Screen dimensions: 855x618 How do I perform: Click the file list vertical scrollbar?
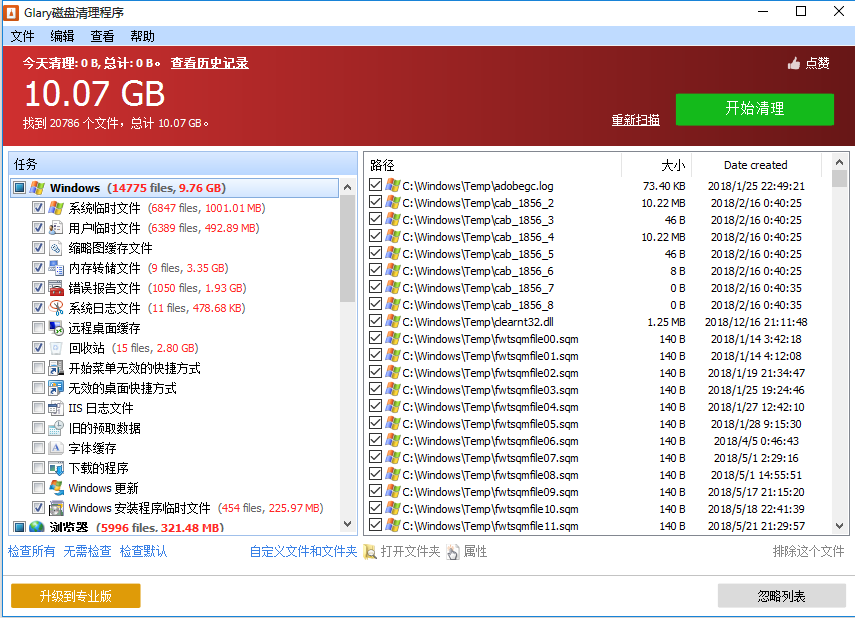pyautogui.click(x=839, y=350)
